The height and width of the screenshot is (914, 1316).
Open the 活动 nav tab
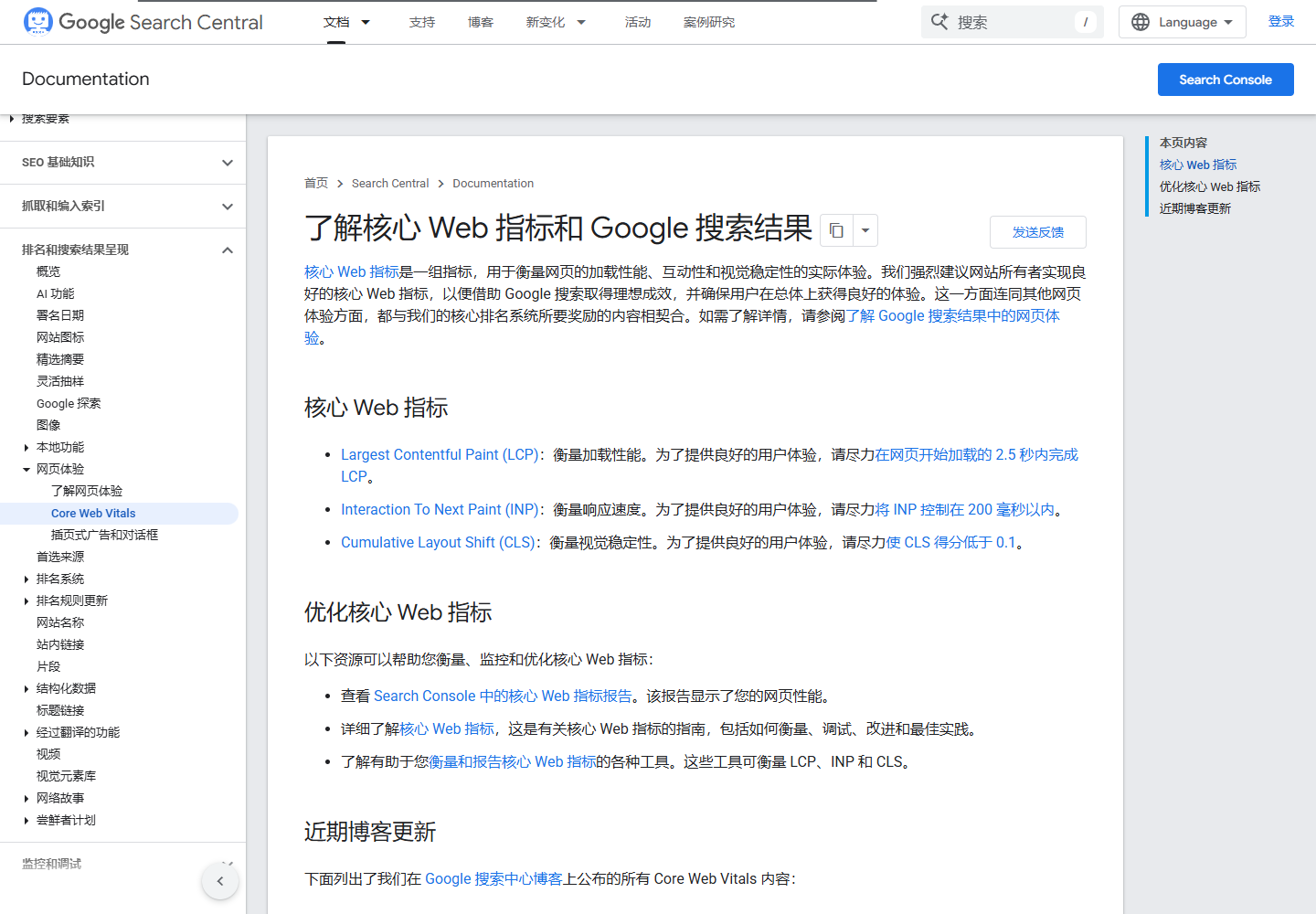638,22
